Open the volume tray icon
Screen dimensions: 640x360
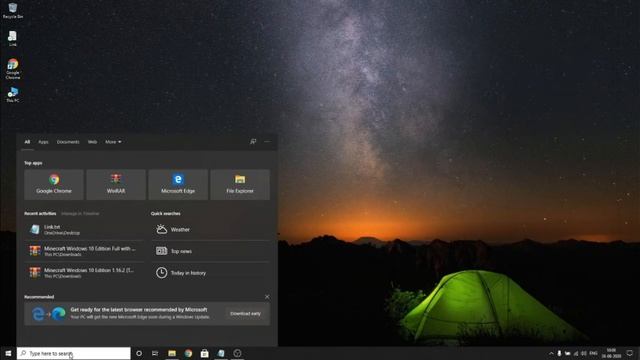pyautogui.click(x=584, y=353)
